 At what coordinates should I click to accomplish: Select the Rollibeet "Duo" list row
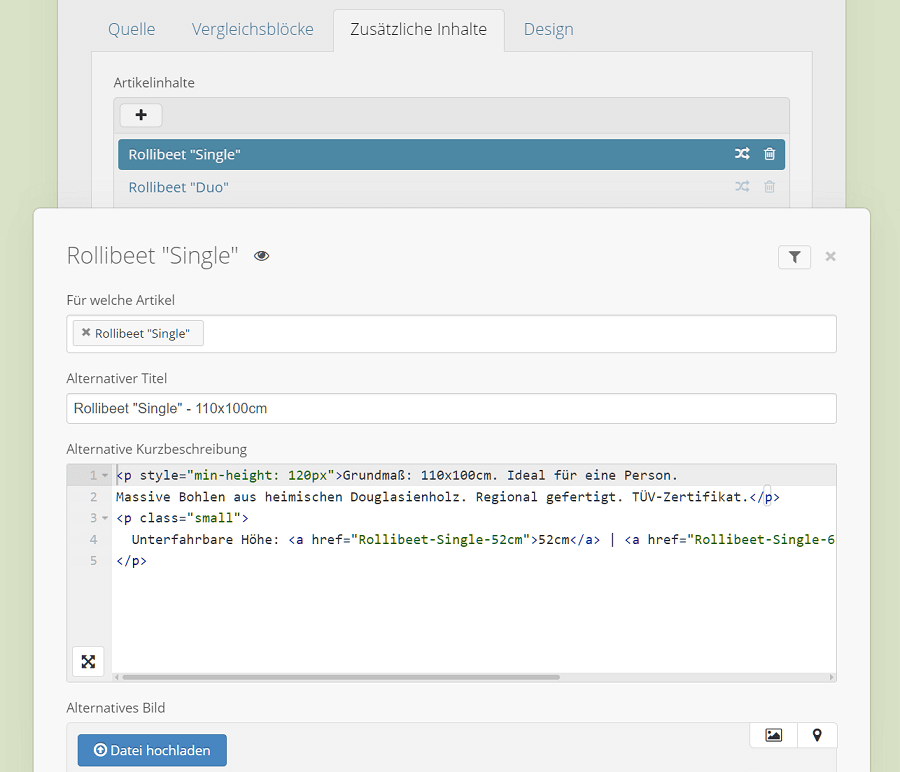tap(451, 187)
